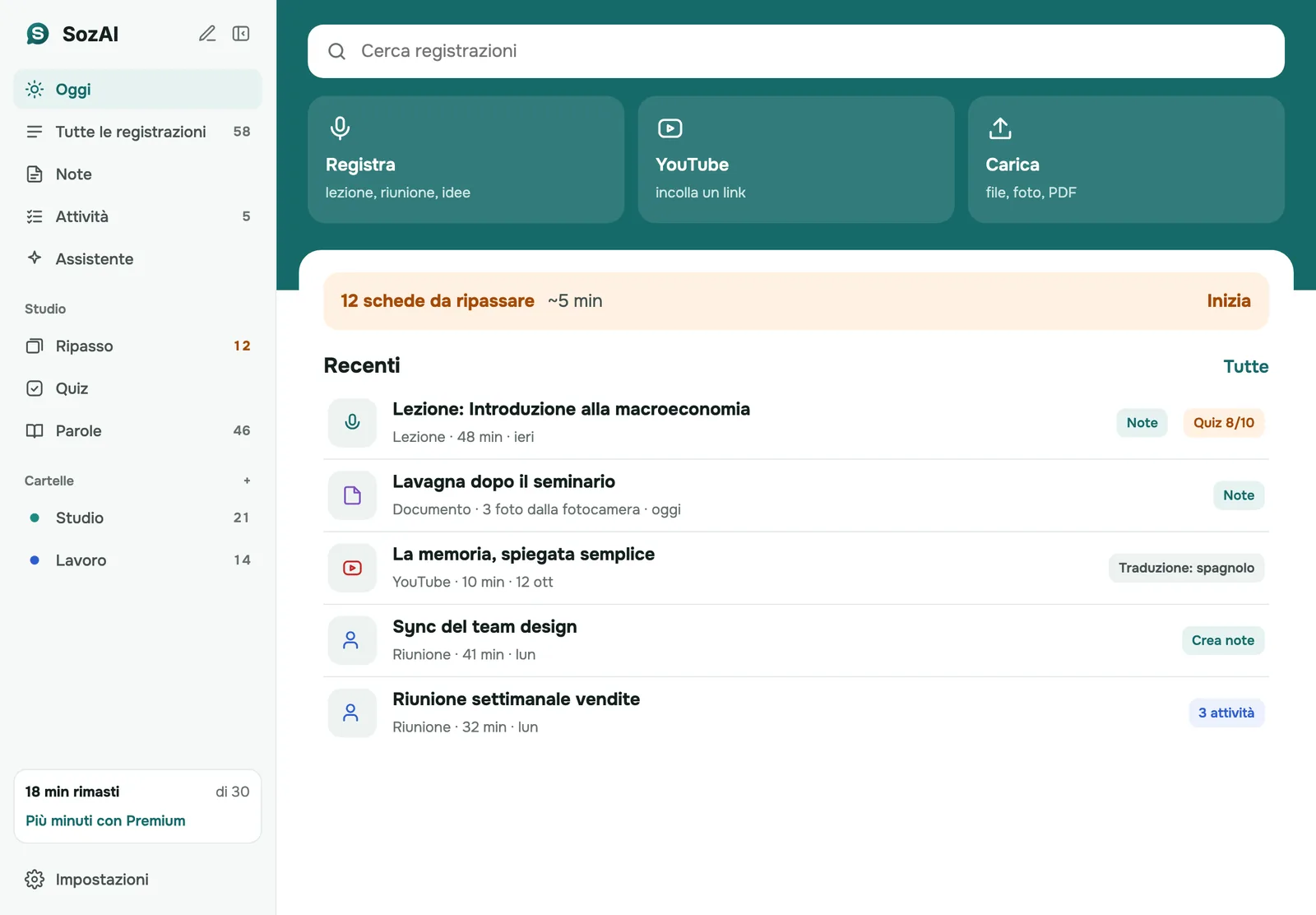
Task: Click the play icon on YouTube card
Action: [x=670, y=128]
